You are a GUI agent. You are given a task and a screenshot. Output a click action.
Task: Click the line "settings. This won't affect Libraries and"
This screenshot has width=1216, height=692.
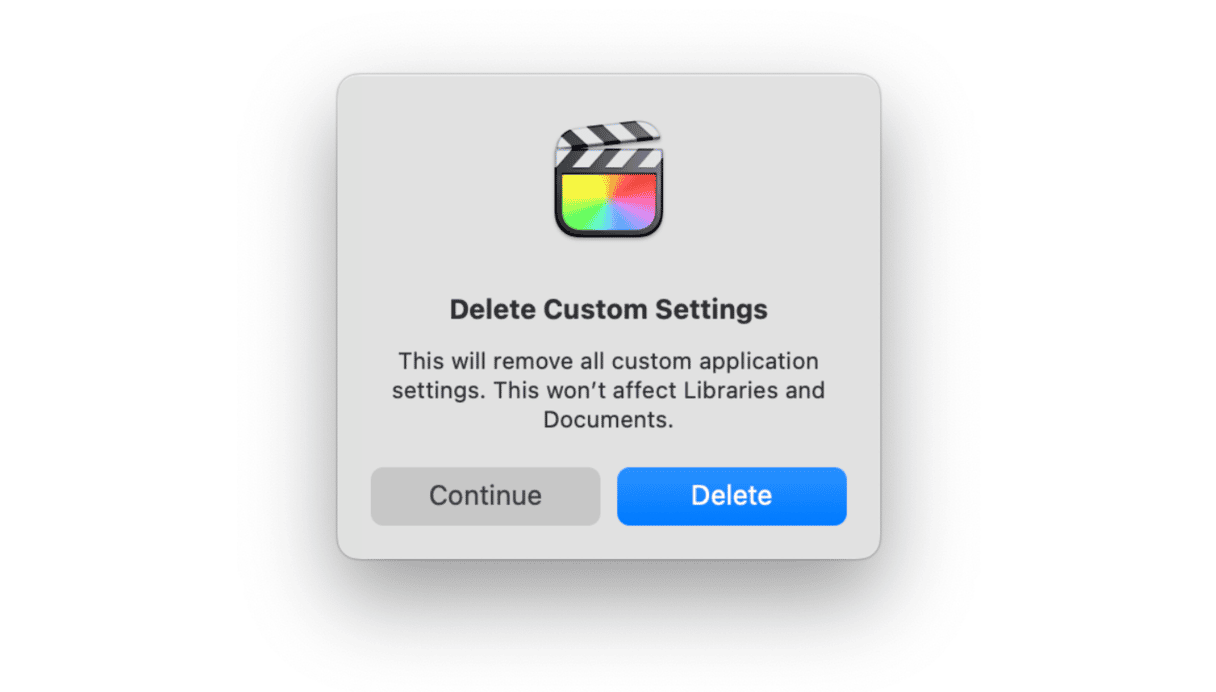(x=608, y=390)
